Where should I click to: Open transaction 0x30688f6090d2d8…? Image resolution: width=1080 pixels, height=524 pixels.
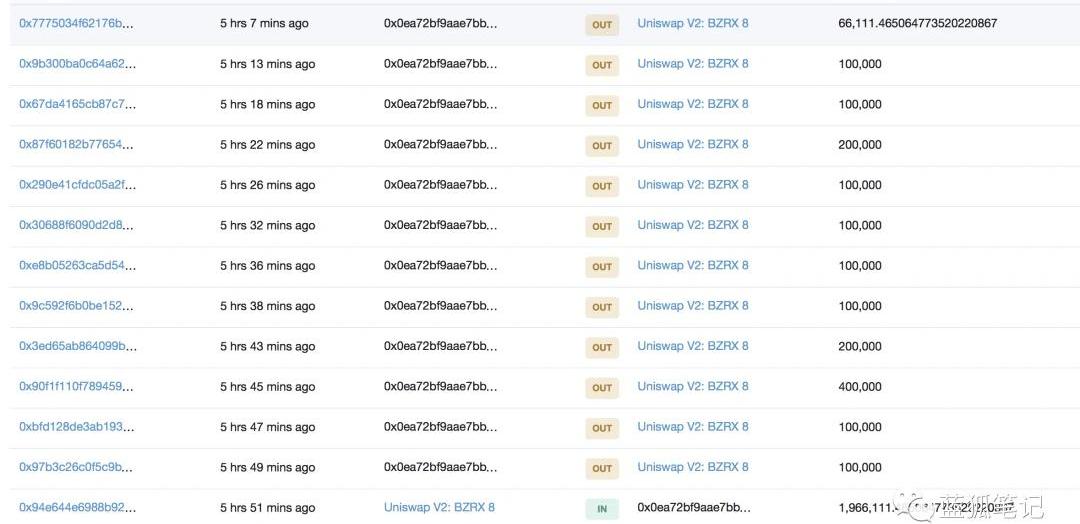point(77,225)
